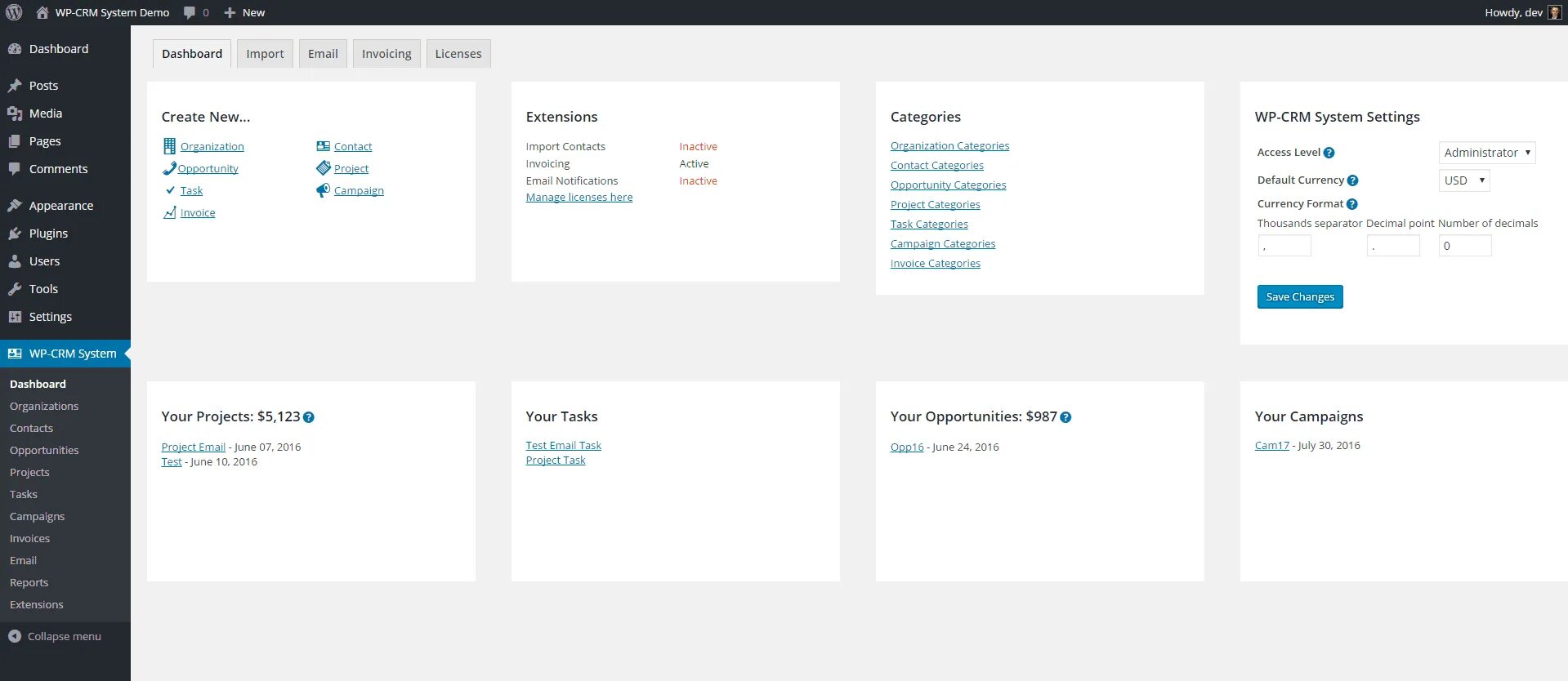
Task: Open the Project Task link
Action: tap(556, 461)
